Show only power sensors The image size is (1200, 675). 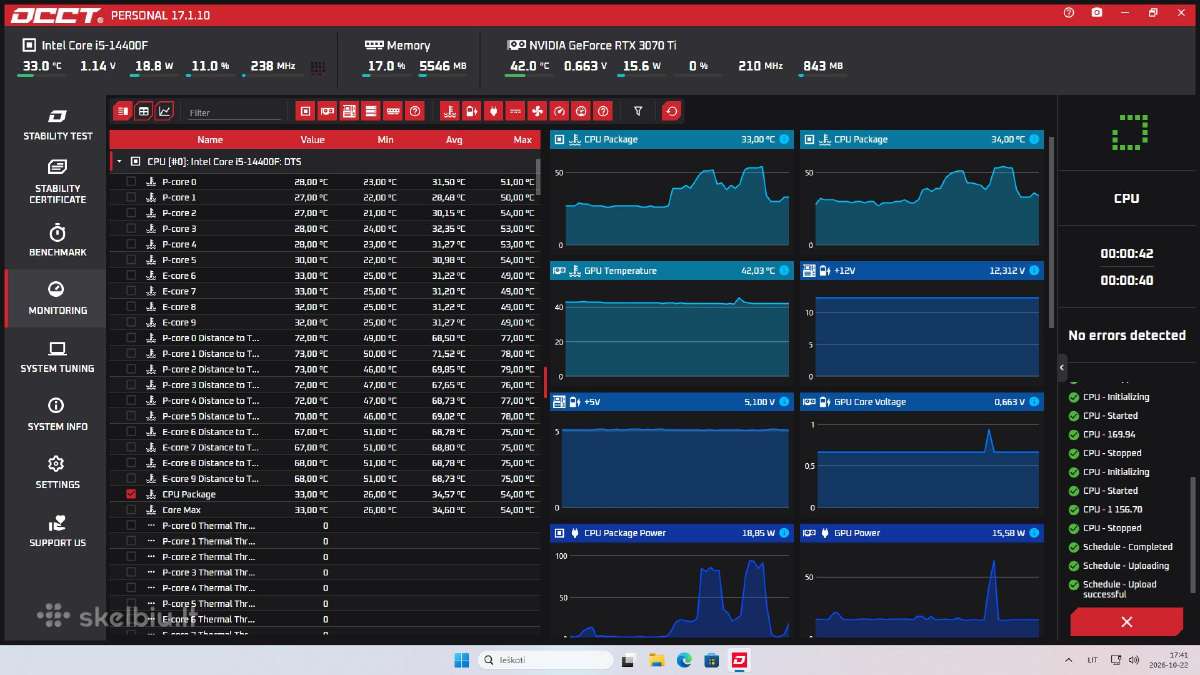click(494, 111)
